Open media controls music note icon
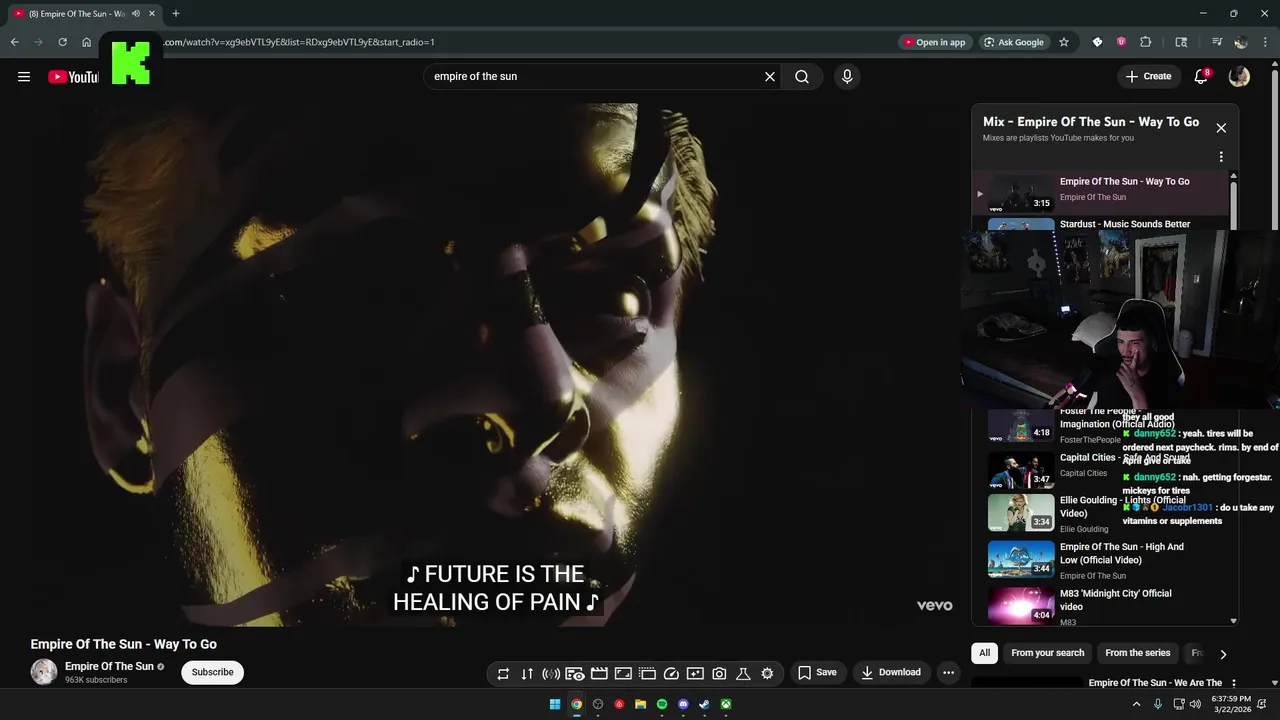 click(1217, 42)
